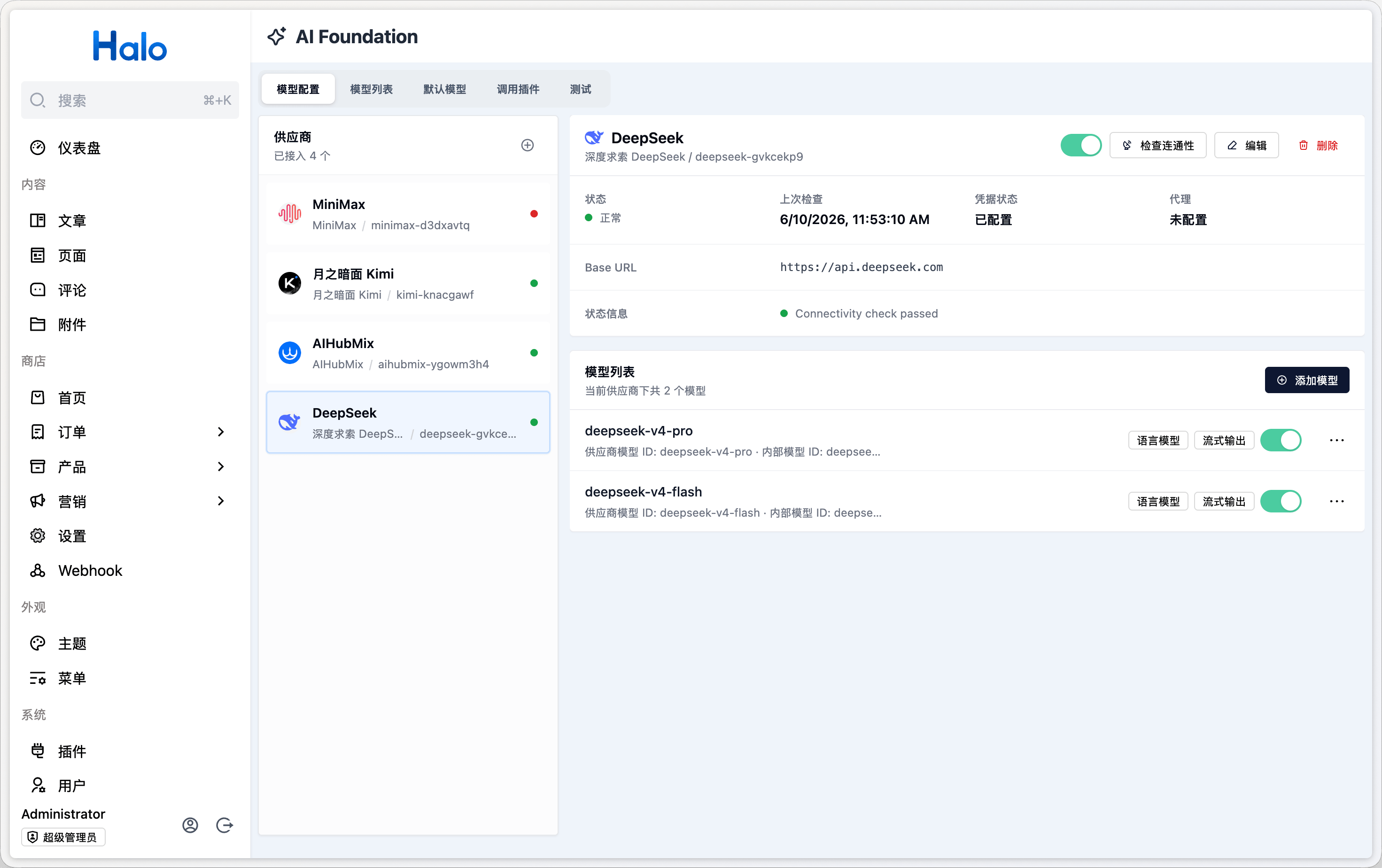Click the 正常 status indicator
Screen dimensions: 1382x868
tap(603, 218)
